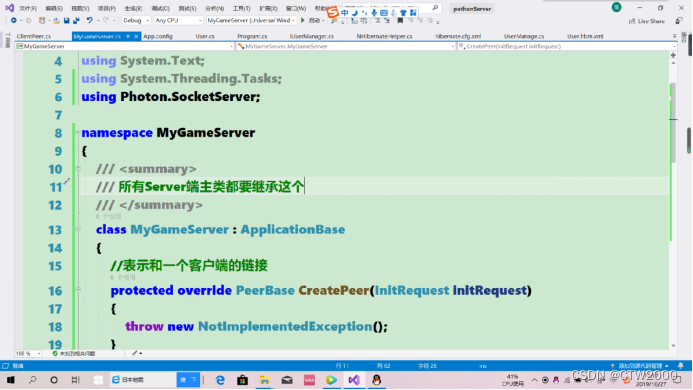Close the MyGameServer.cs tab
Screen dimensions: 693x390
136,36
